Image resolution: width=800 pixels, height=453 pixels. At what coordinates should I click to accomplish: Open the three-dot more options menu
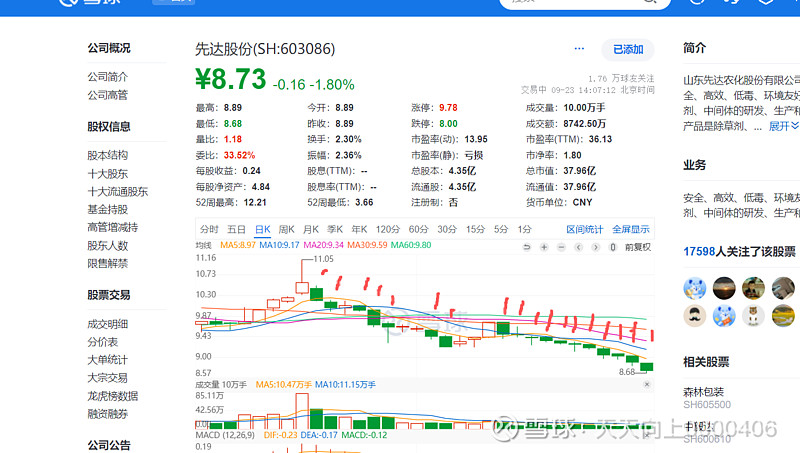579,48
